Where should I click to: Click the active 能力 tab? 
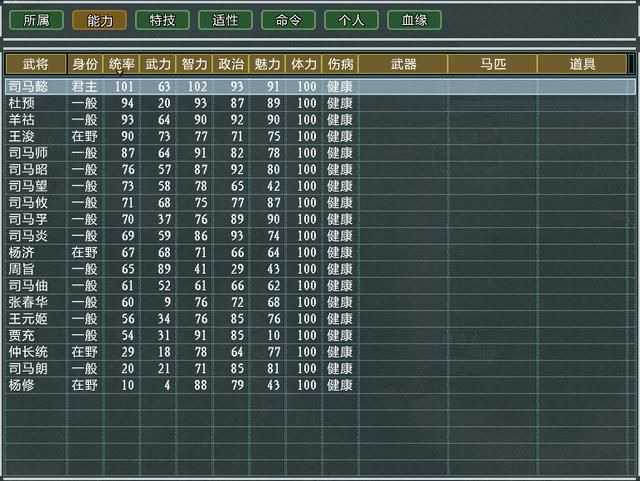[x=99, y=19]
